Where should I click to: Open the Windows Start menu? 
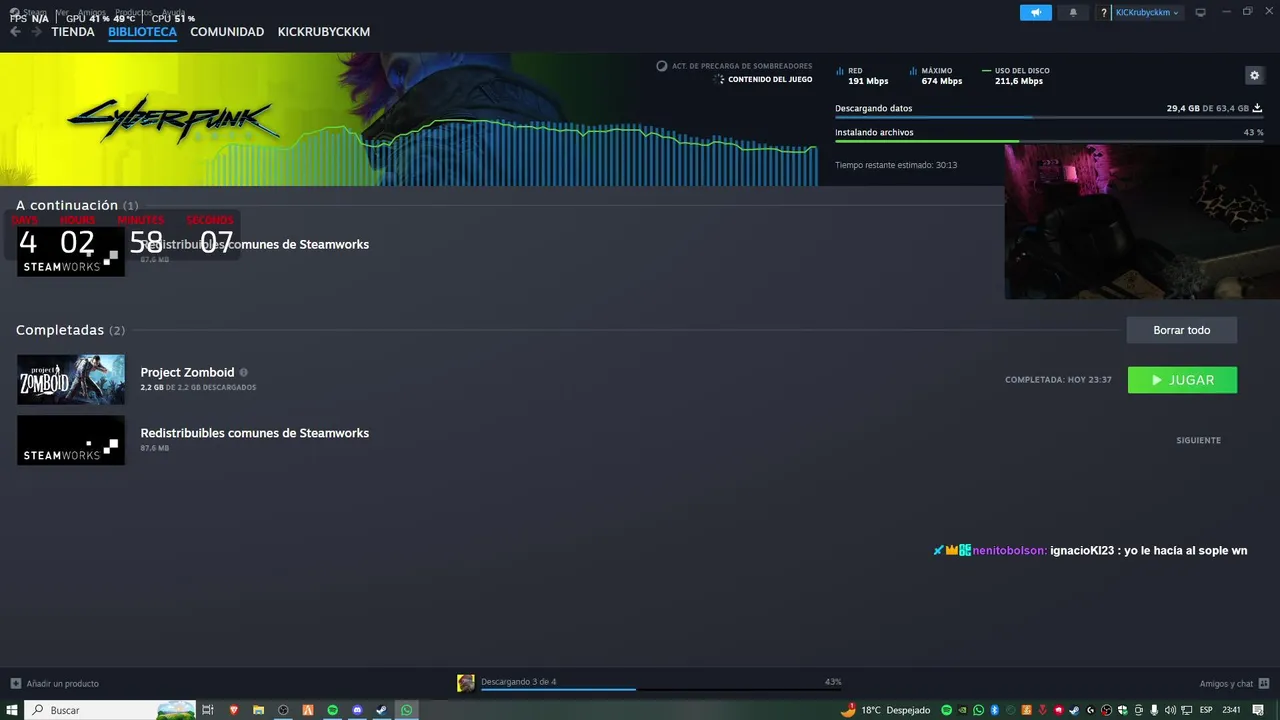pyautogui.click(x=12, y=710)
